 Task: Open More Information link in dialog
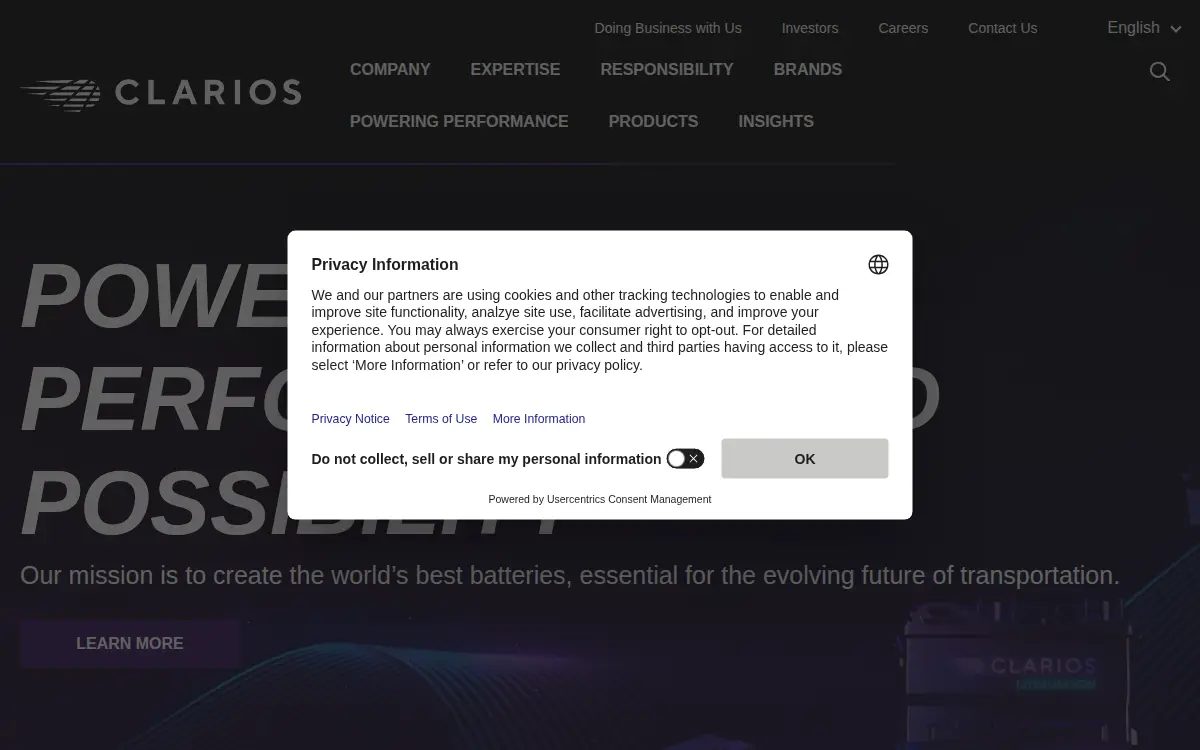(x=539, y=419)
